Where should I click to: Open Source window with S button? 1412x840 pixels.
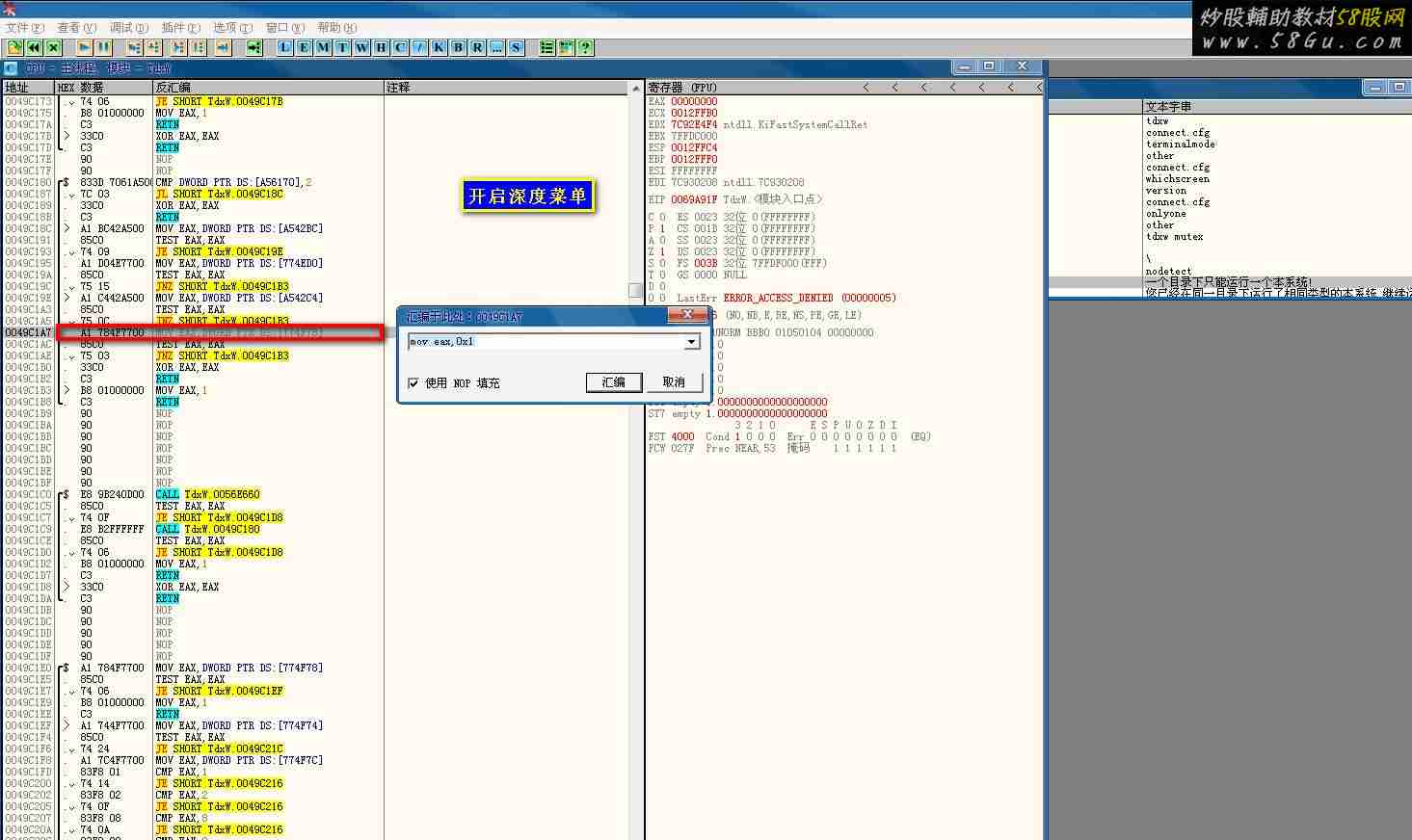pos(517,47)
